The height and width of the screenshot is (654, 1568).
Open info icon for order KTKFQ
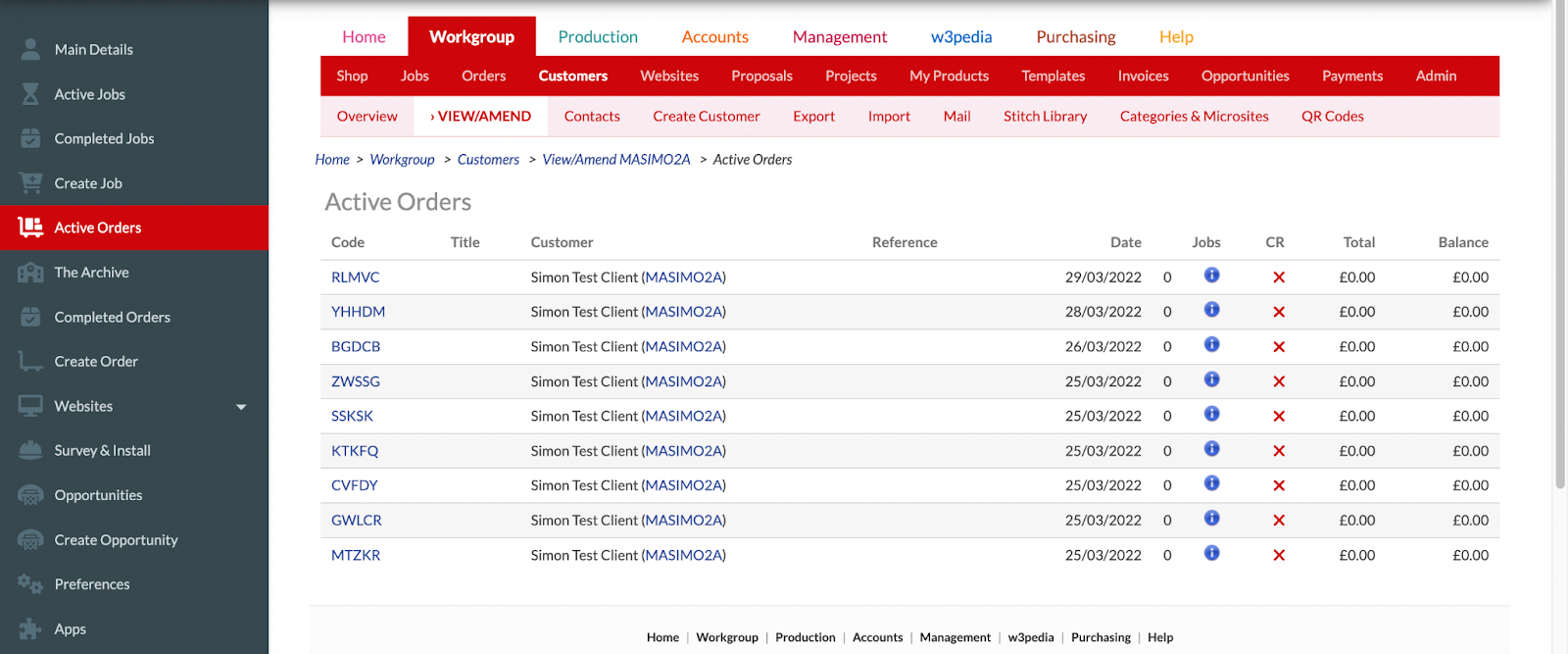(x=1212, y=448)
